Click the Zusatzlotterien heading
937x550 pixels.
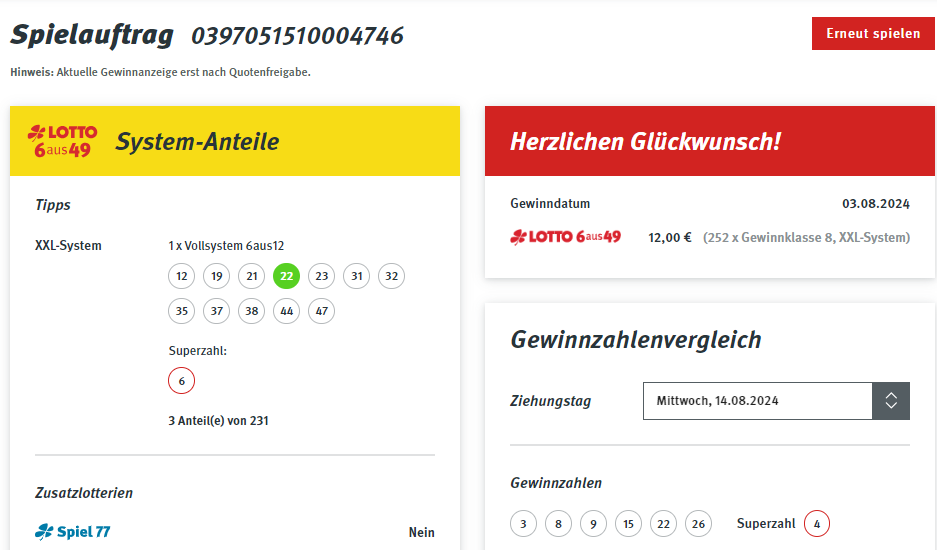(84, 493)
